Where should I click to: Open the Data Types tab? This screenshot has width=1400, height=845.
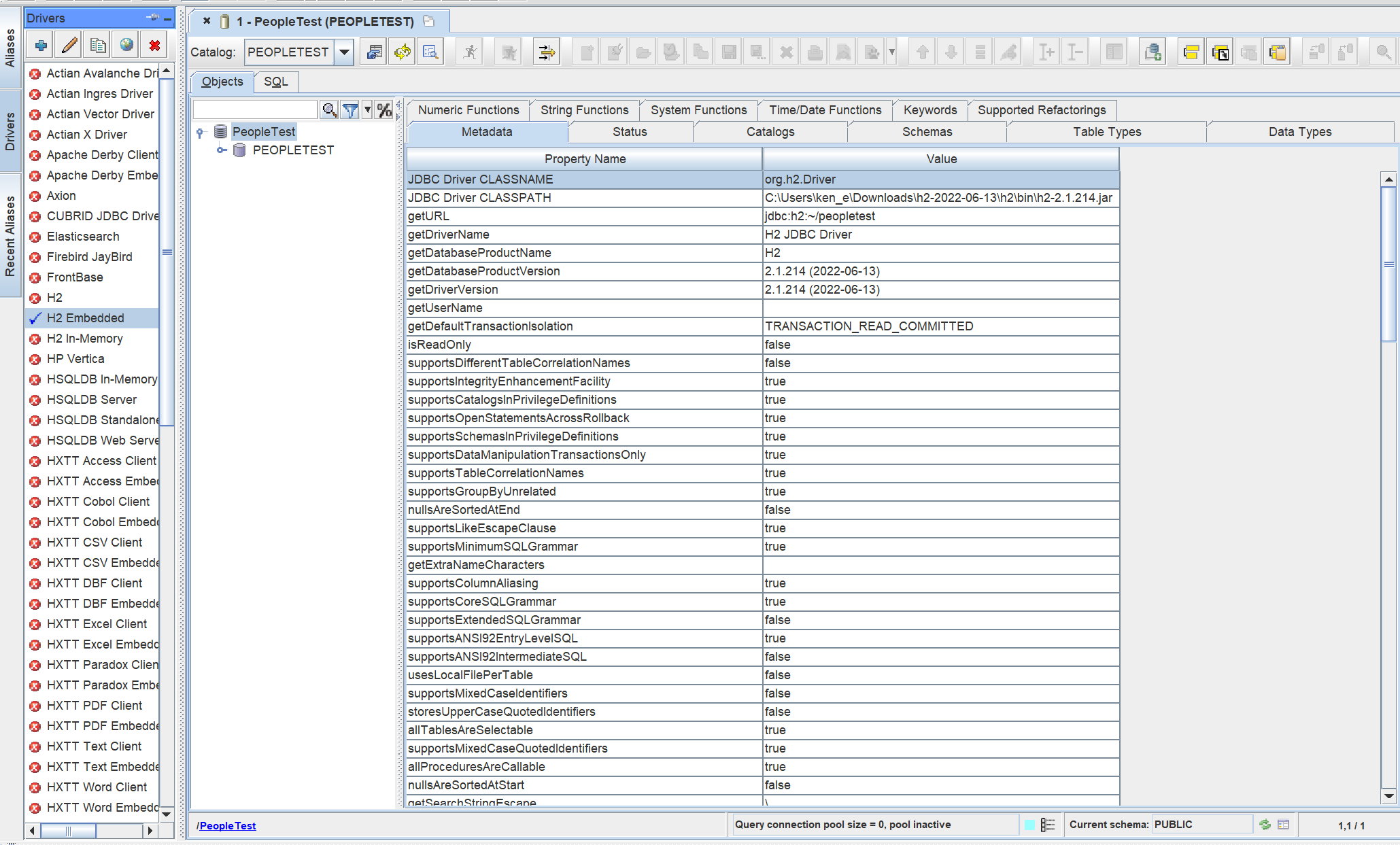pyautogui.click(x=1299, y=132)
